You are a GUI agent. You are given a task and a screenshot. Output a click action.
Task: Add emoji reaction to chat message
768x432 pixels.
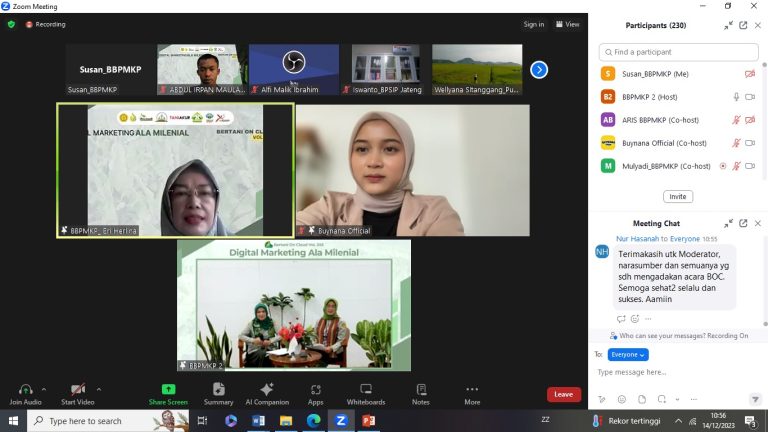pyautogui.click(x=635, y=319)
